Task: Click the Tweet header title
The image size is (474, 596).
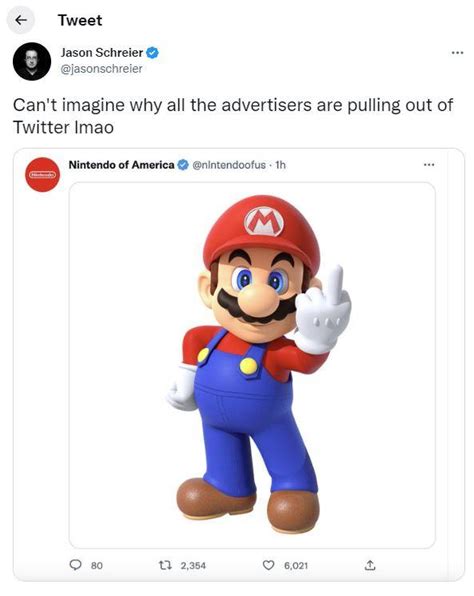Action: point(80,20)
